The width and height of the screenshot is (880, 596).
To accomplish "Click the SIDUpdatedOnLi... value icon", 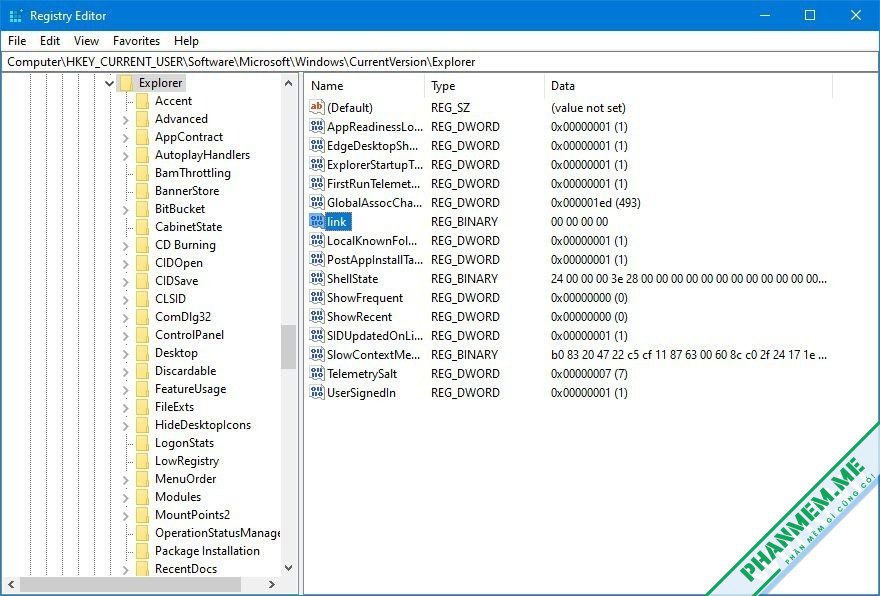I will point(317,336).
